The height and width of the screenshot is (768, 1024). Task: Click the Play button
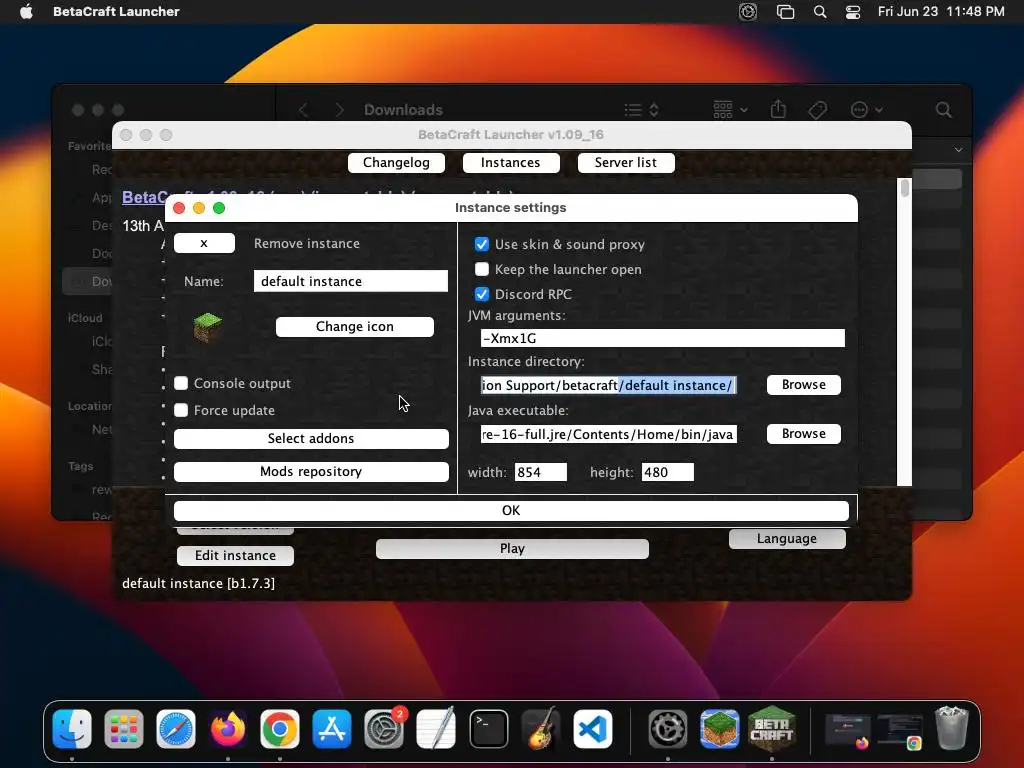click(x=512, y=549)
